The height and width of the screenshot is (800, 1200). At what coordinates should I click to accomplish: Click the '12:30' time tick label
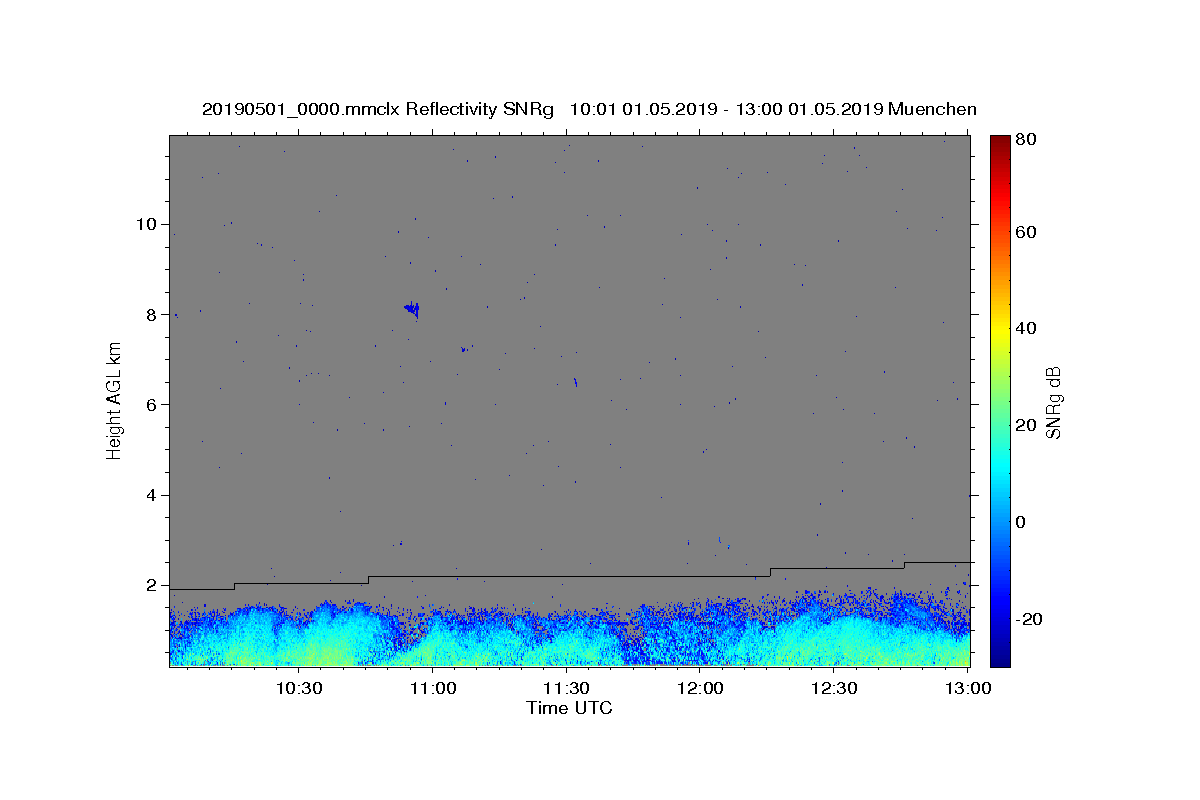[834, 688]
